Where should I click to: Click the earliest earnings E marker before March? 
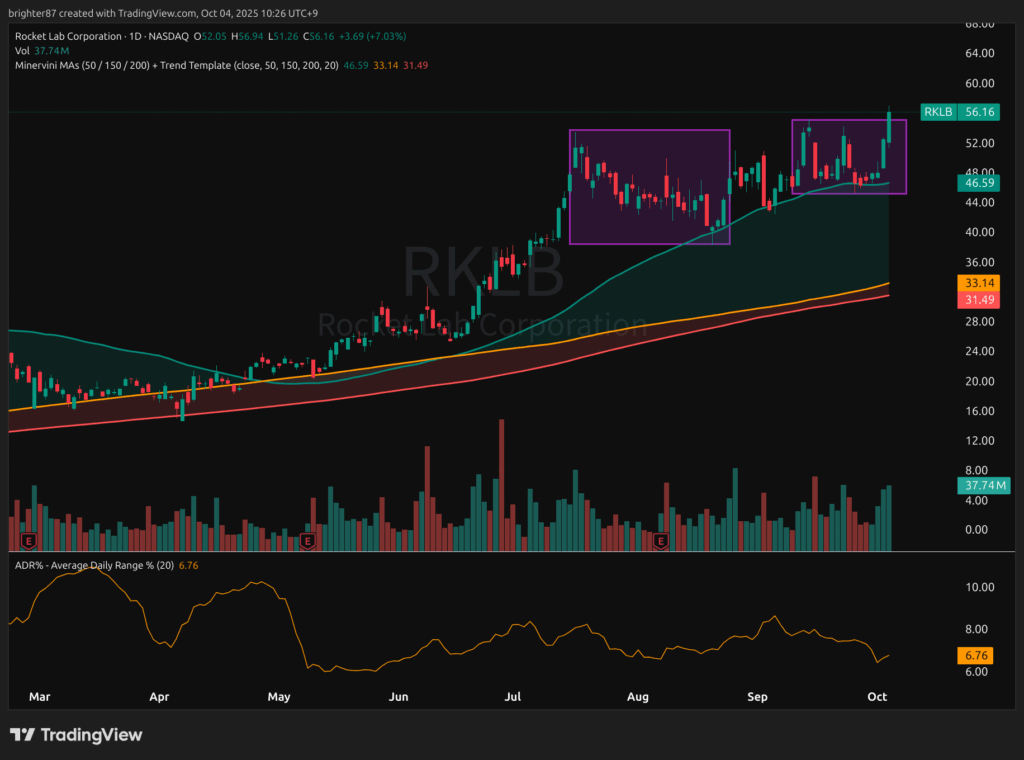[29, 541]
